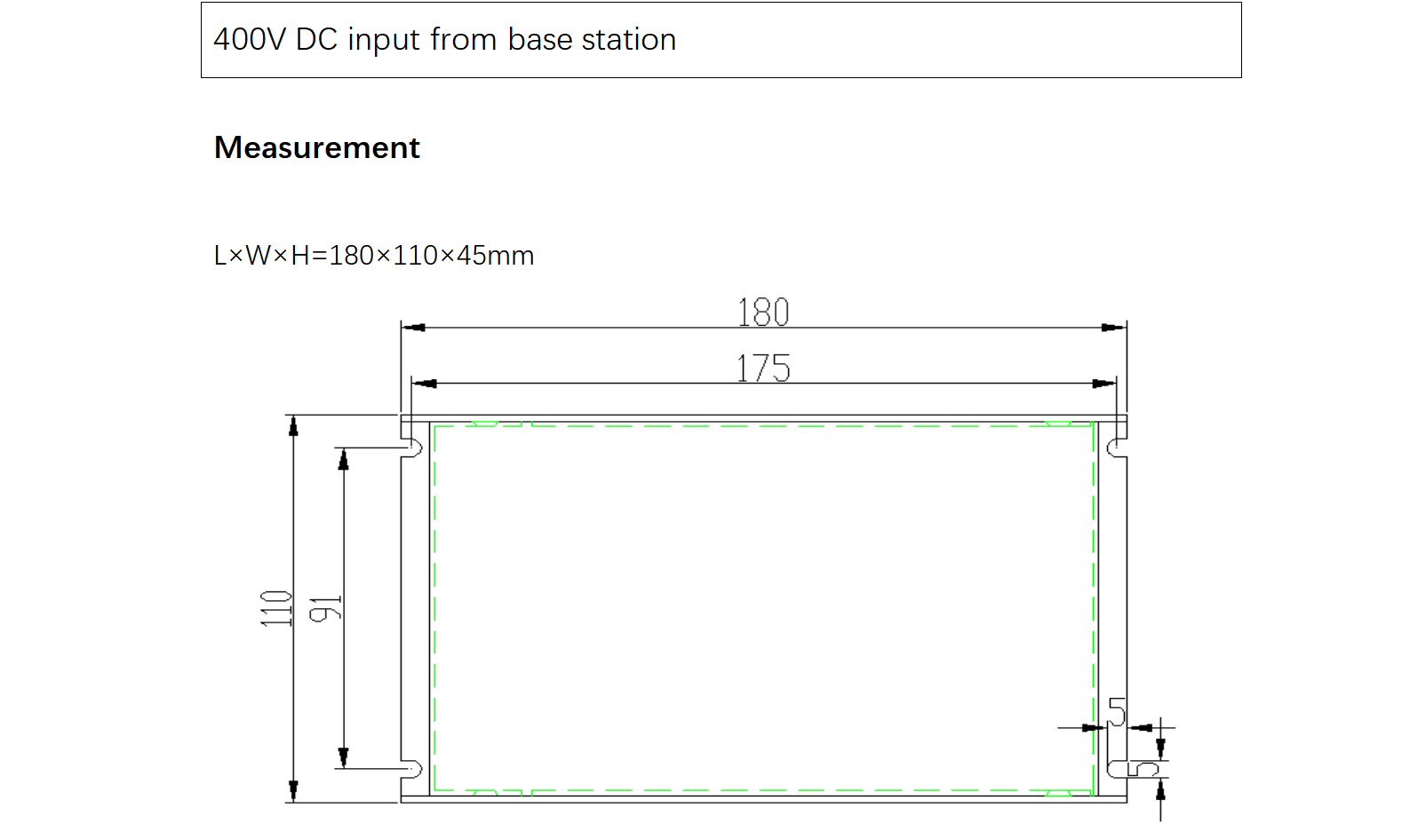Select the bottom-left mounting notch

pyautogui.click(x=412, y=769)
